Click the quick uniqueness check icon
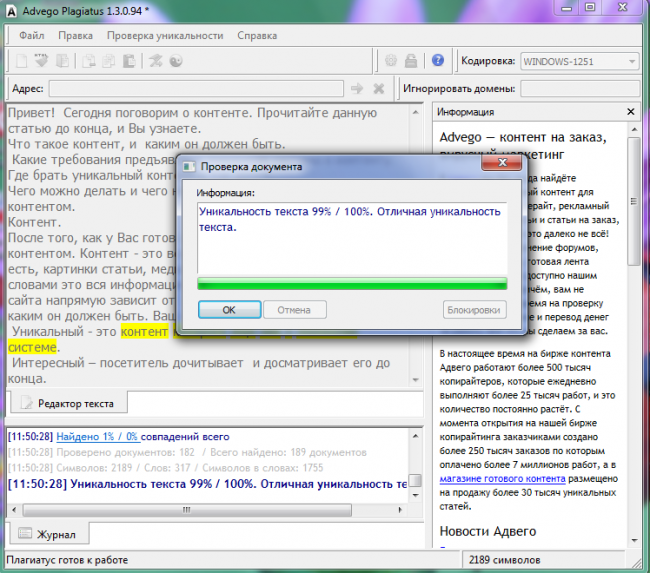The height and width of the screenshot is (573, 650). pos(156,61)
